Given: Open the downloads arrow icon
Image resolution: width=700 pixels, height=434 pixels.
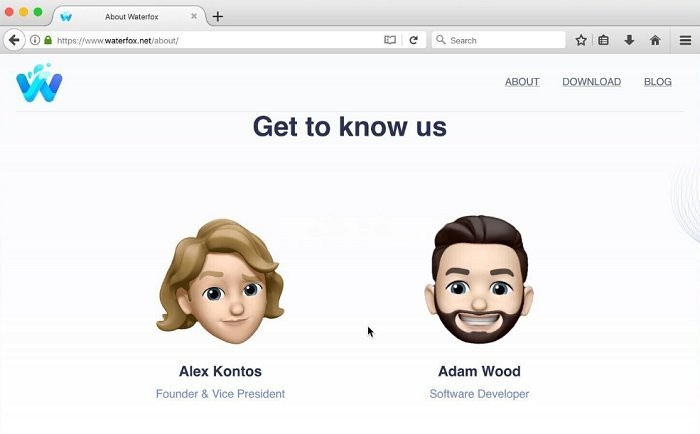Looking at the screenshot, I should click(629, 40).
